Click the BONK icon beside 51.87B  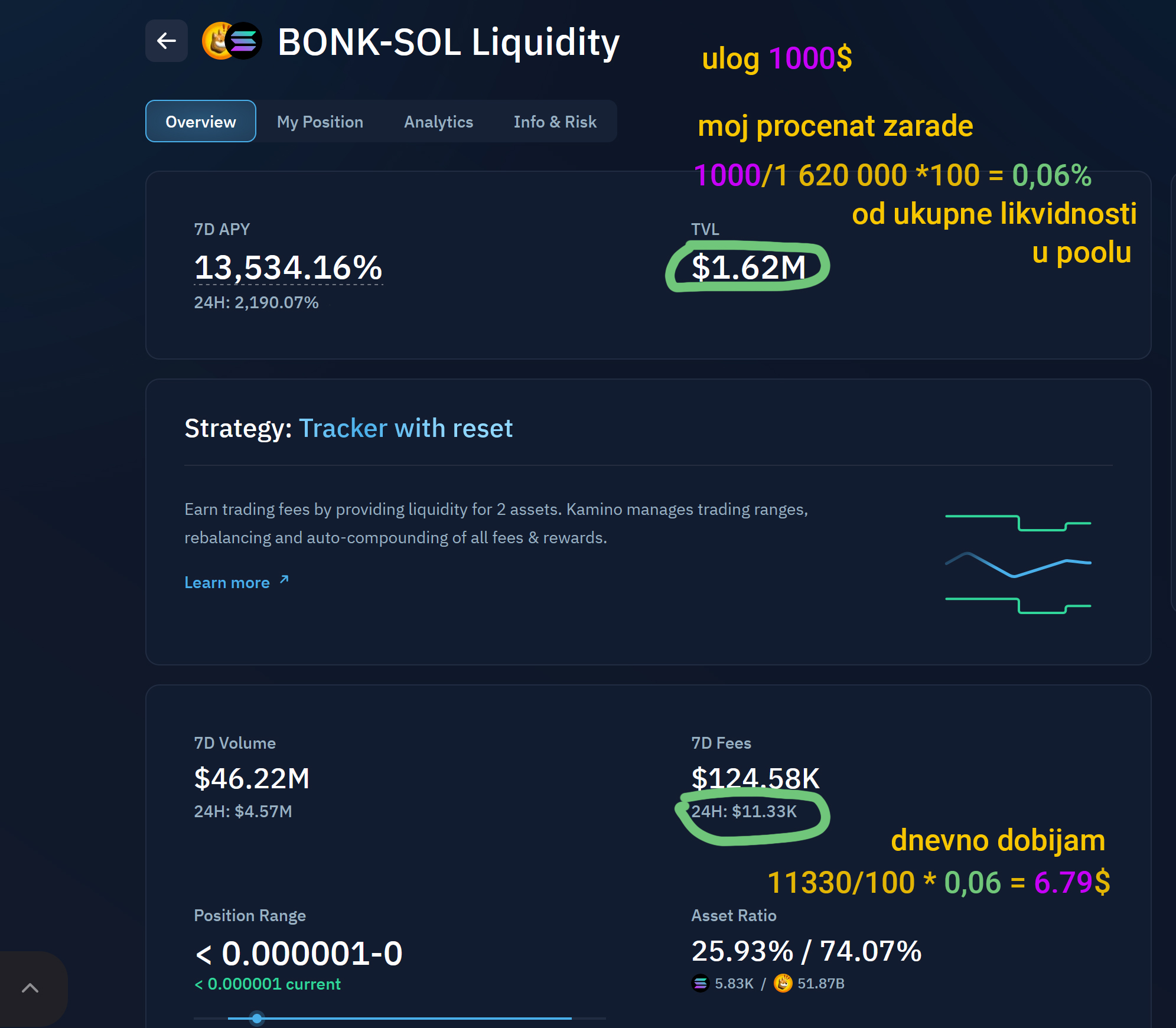pos(783,983)
